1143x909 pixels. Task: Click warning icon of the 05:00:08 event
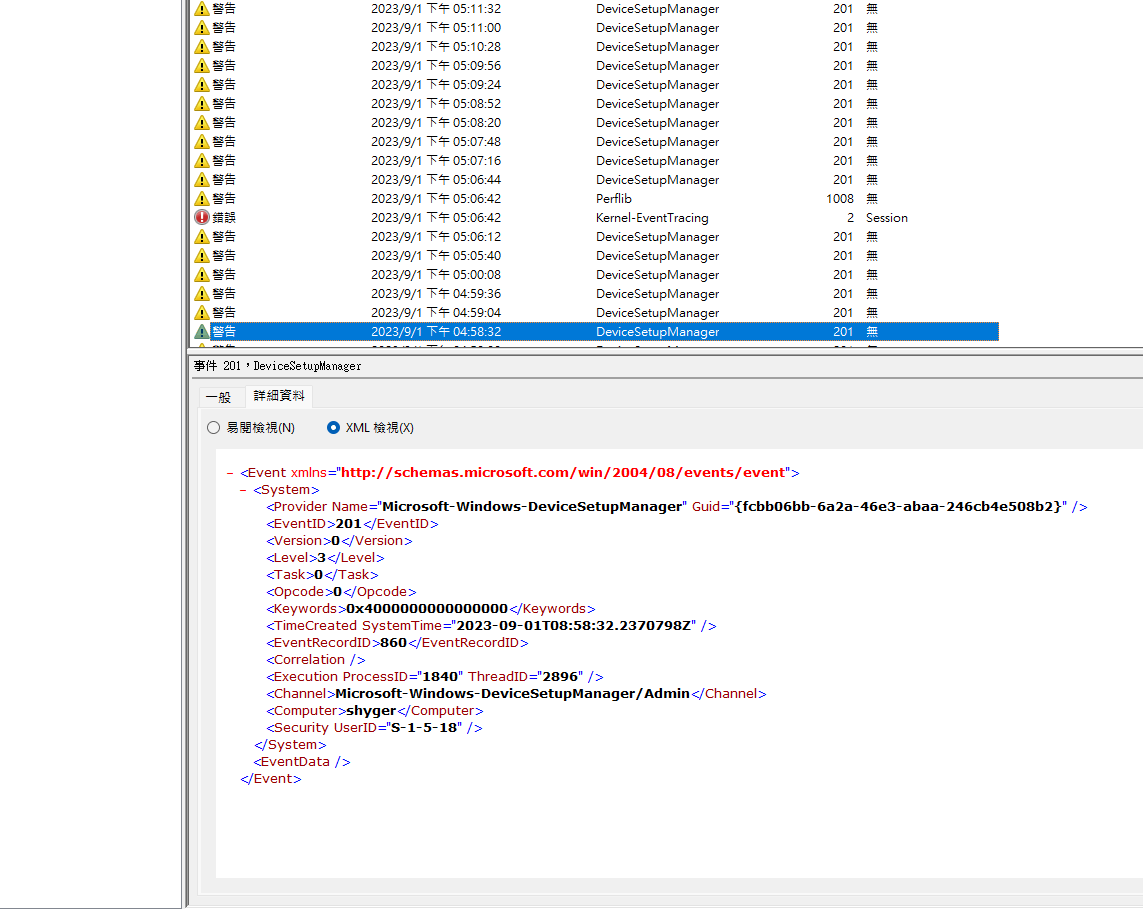tap(202, 274)
